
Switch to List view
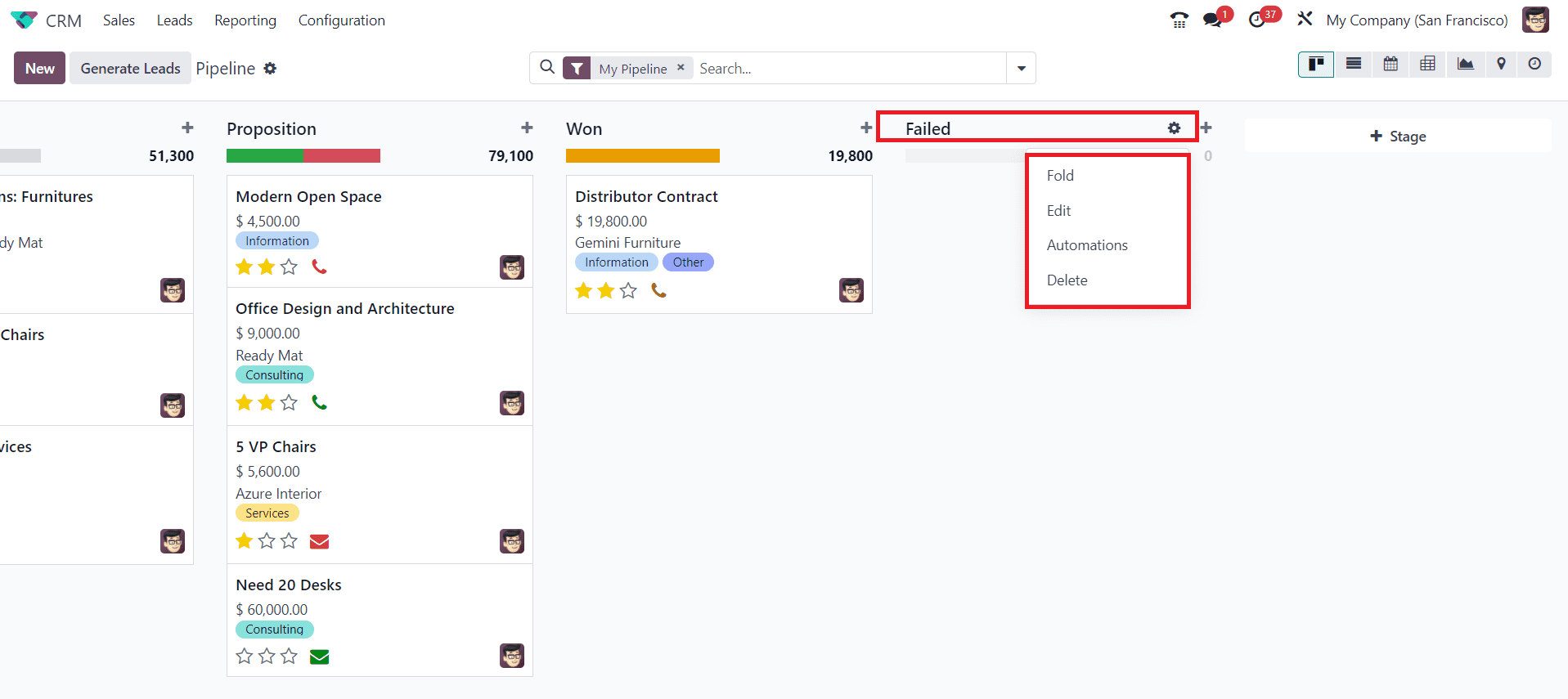point(1354,64)
